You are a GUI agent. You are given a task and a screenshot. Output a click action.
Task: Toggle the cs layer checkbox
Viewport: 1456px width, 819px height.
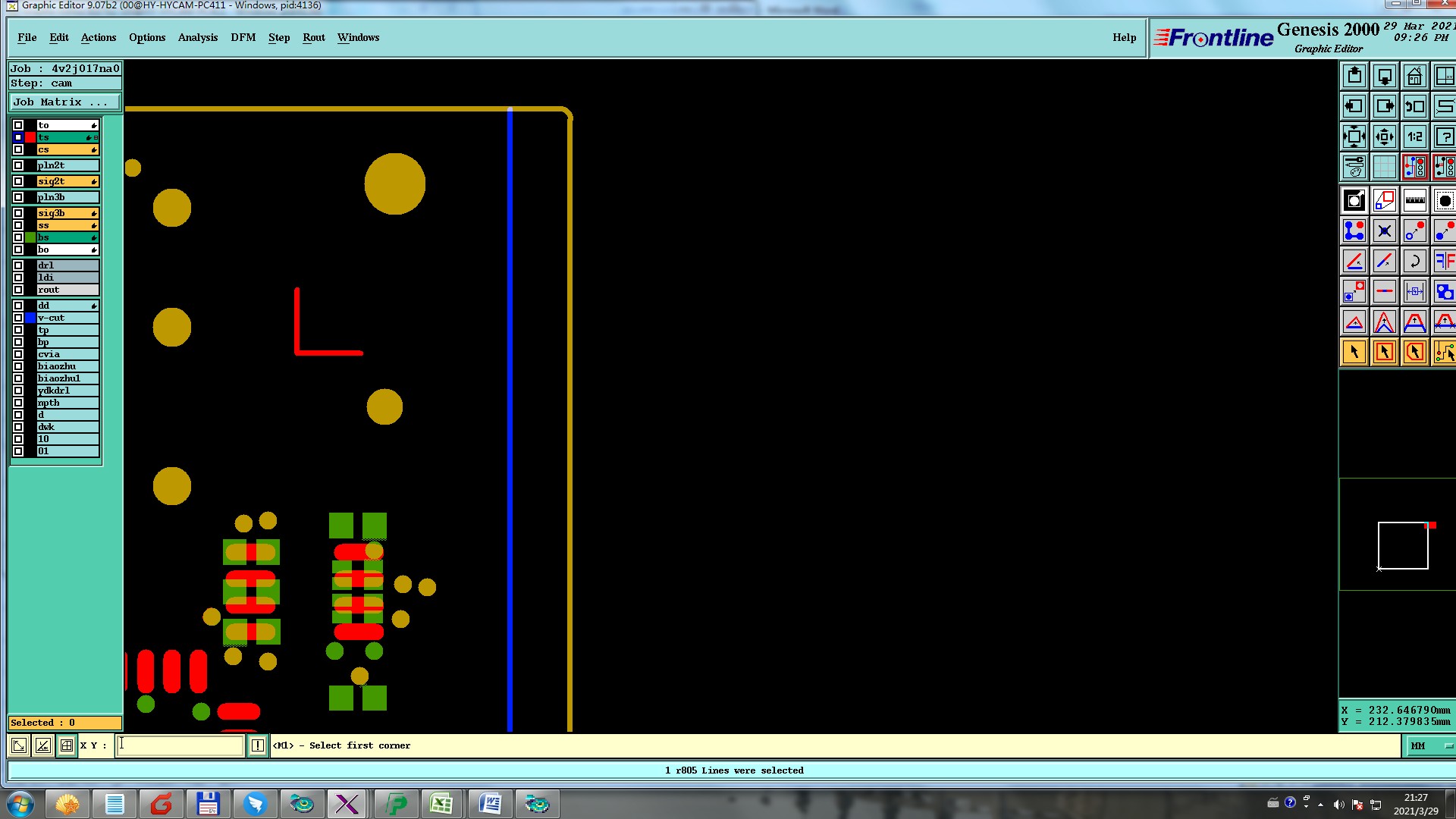point(18,150)
